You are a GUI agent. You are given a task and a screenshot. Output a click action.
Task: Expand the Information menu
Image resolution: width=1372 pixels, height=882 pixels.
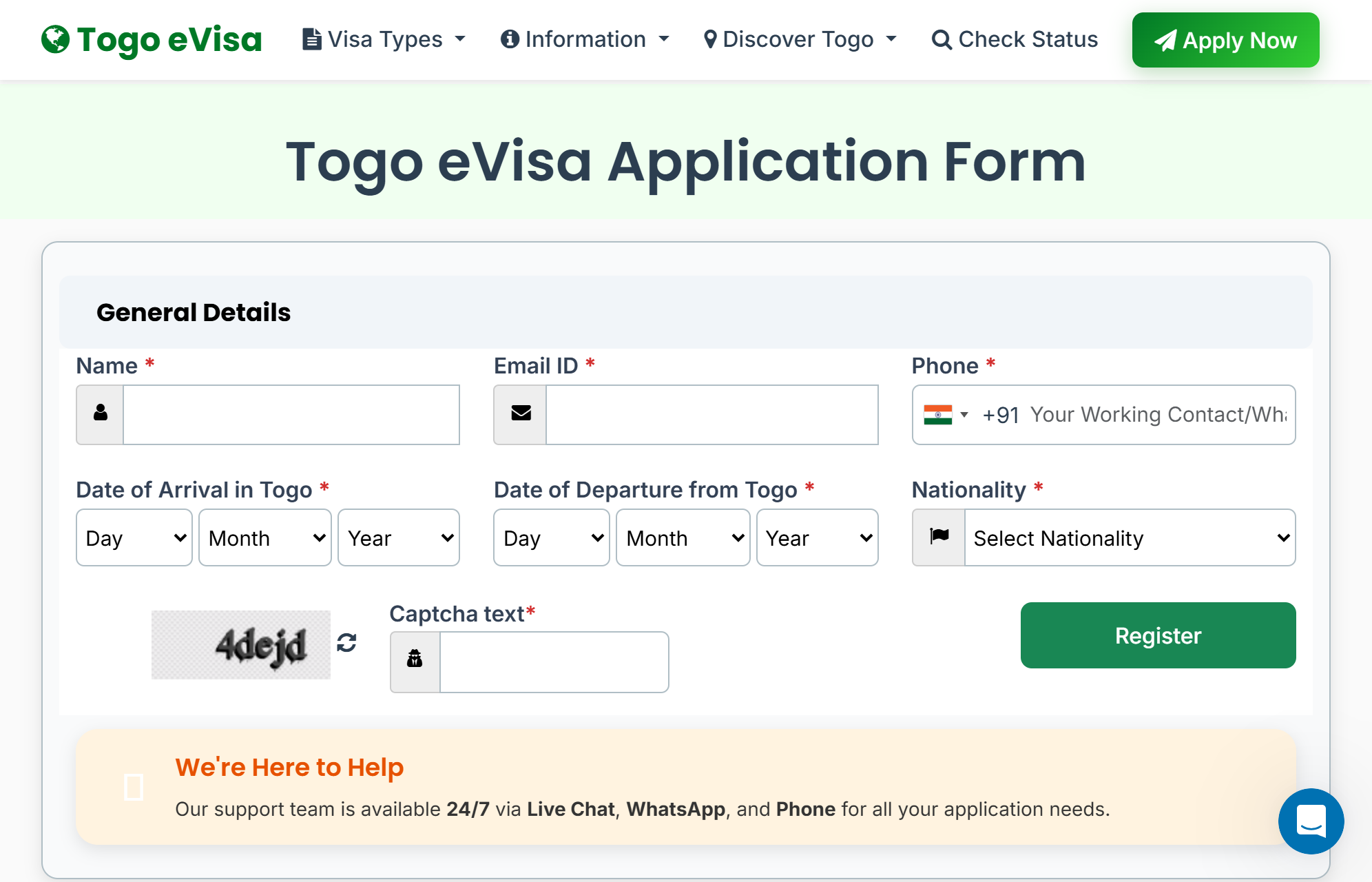coord(585,39)
